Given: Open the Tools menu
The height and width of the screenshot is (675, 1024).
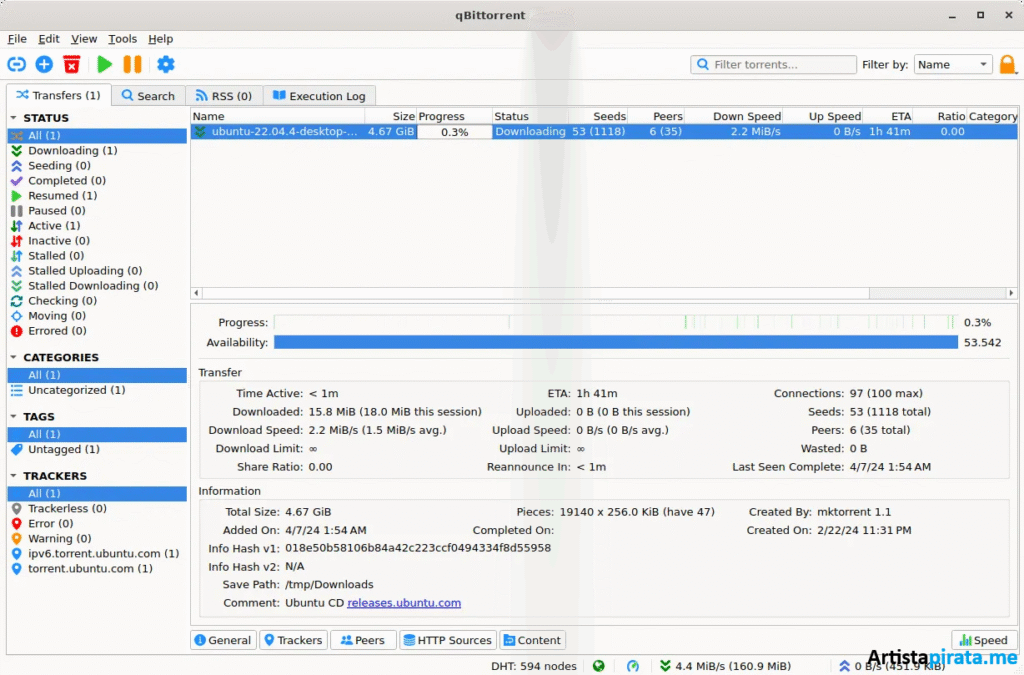Looking at the screenshot, I should 122,38.
